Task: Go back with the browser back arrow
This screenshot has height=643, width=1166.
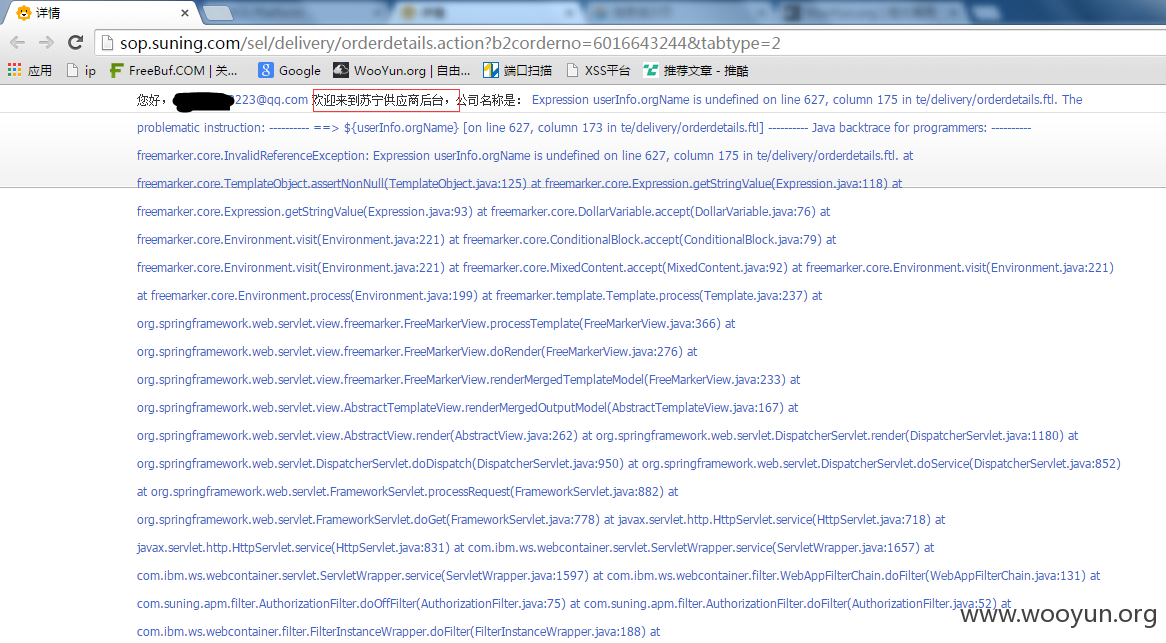Action: point(18,42)
